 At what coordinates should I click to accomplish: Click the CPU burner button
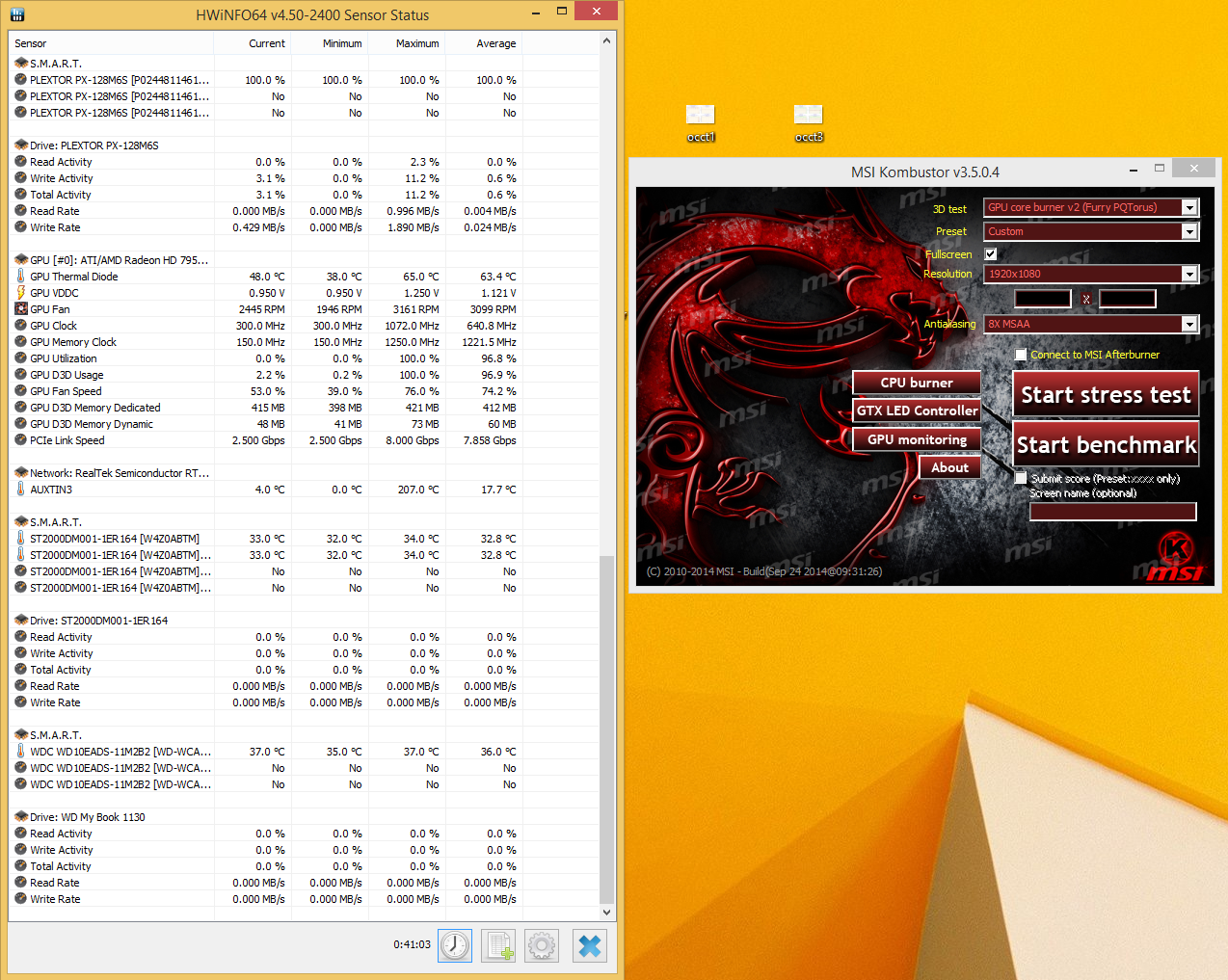[x=917, y=383]
